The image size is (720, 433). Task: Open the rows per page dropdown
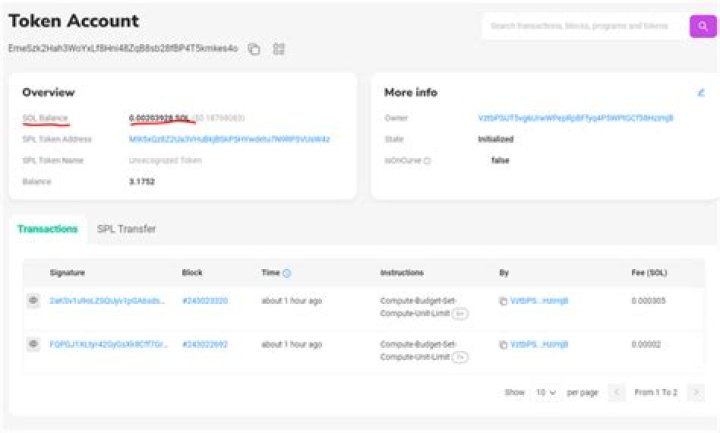[546, 393]
